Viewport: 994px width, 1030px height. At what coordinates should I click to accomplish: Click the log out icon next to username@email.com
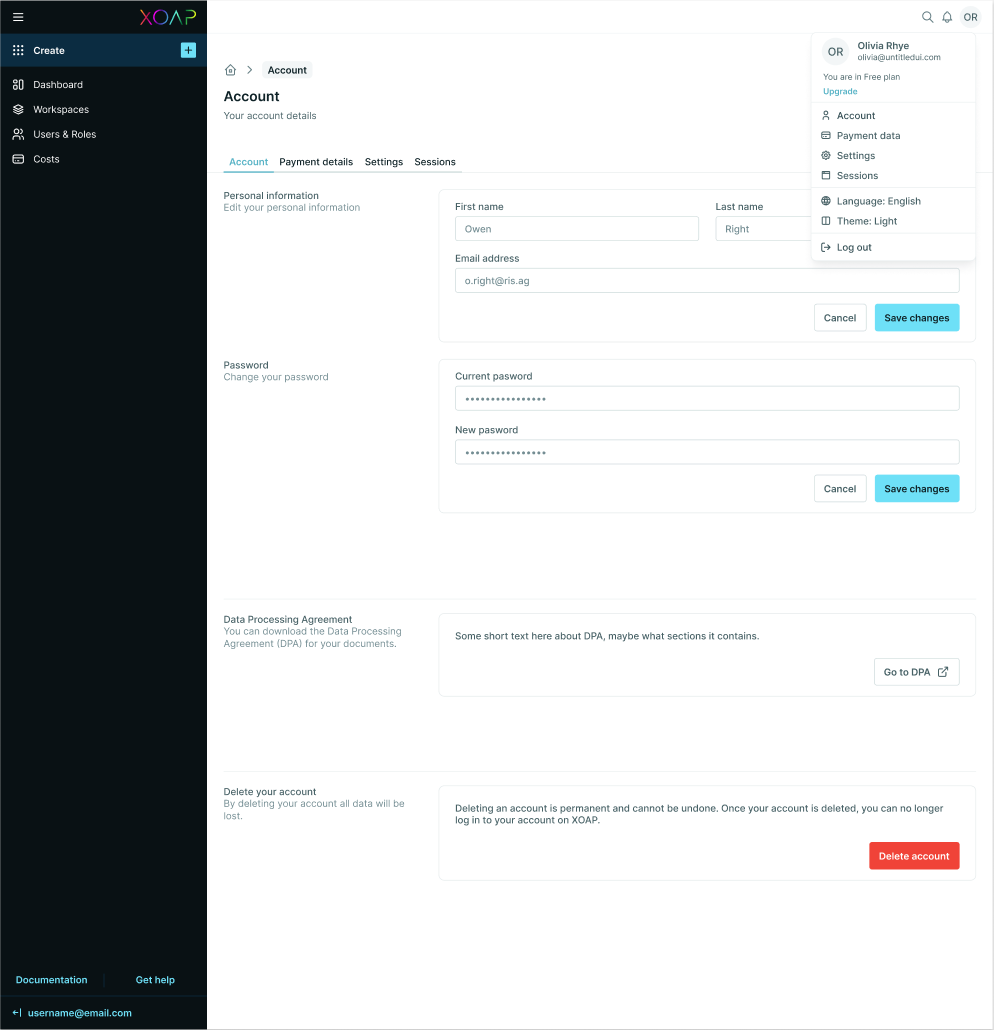[15, 1012]
